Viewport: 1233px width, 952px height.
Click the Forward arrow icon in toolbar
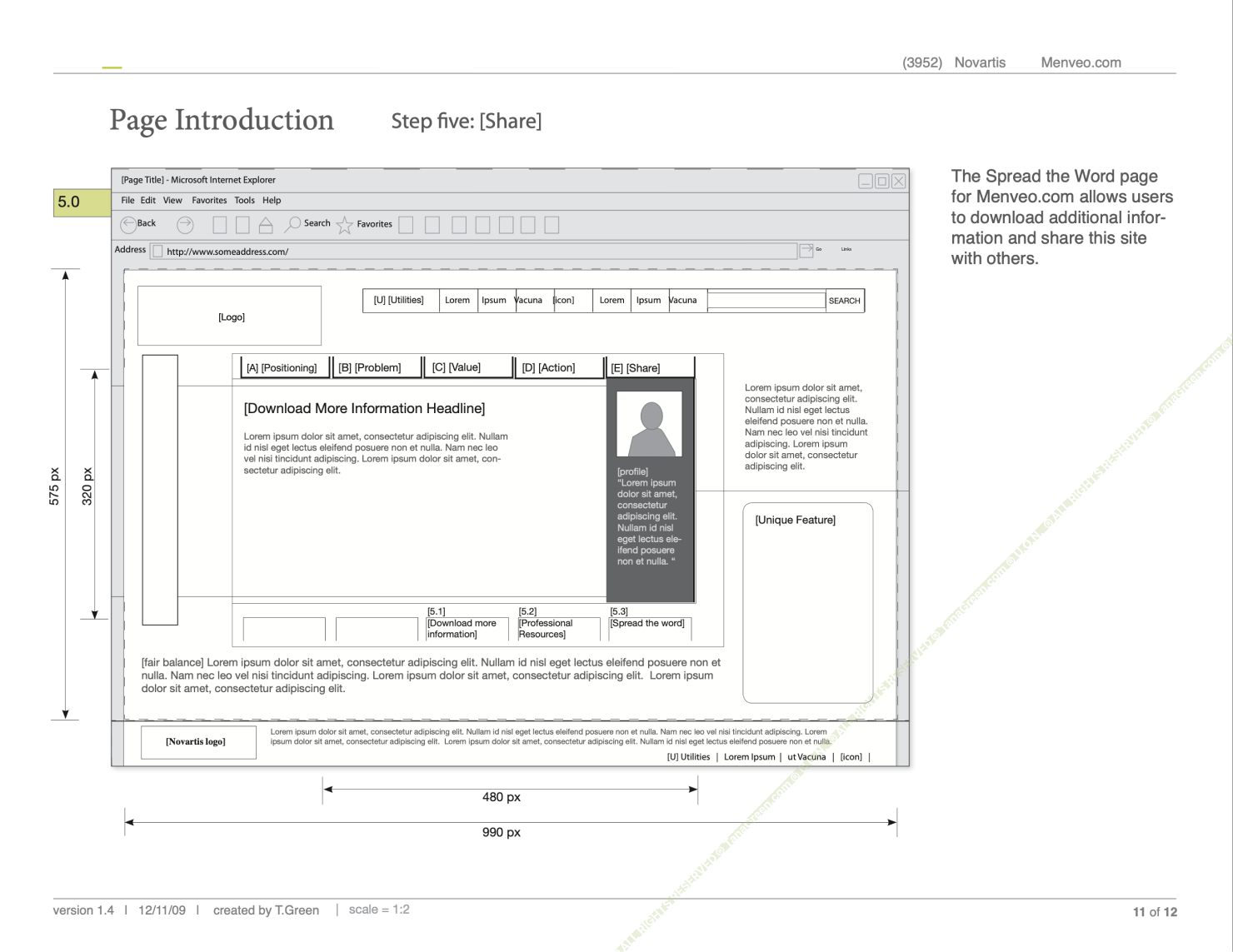point(185,224)
